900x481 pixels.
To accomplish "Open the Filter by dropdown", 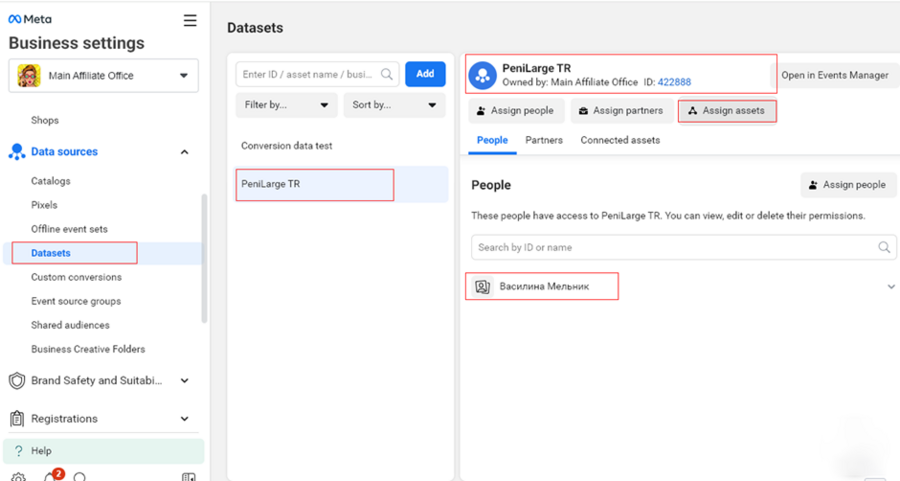I will coord(286,105).
